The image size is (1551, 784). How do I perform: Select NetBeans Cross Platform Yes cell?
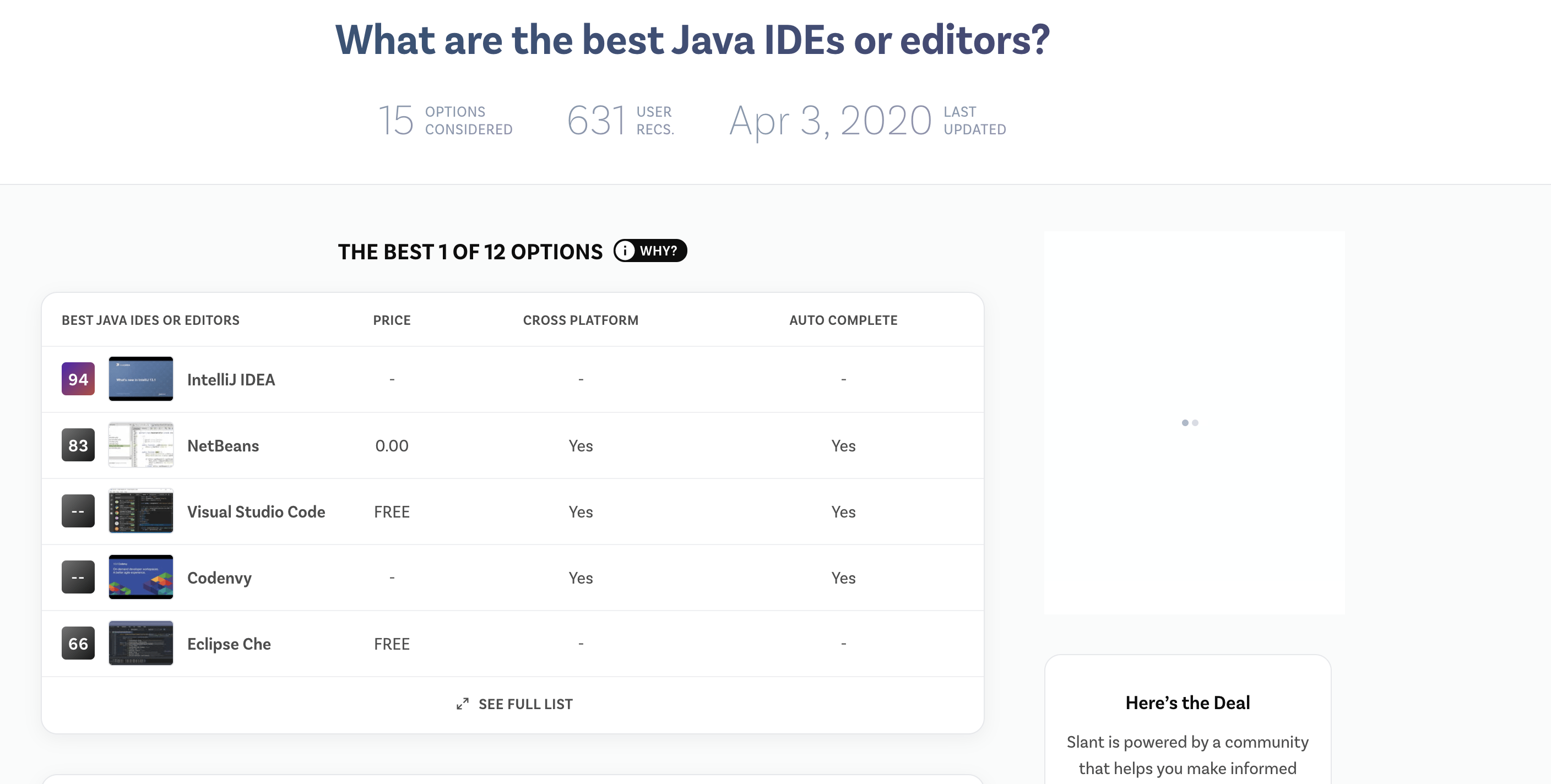pos(581,446)
